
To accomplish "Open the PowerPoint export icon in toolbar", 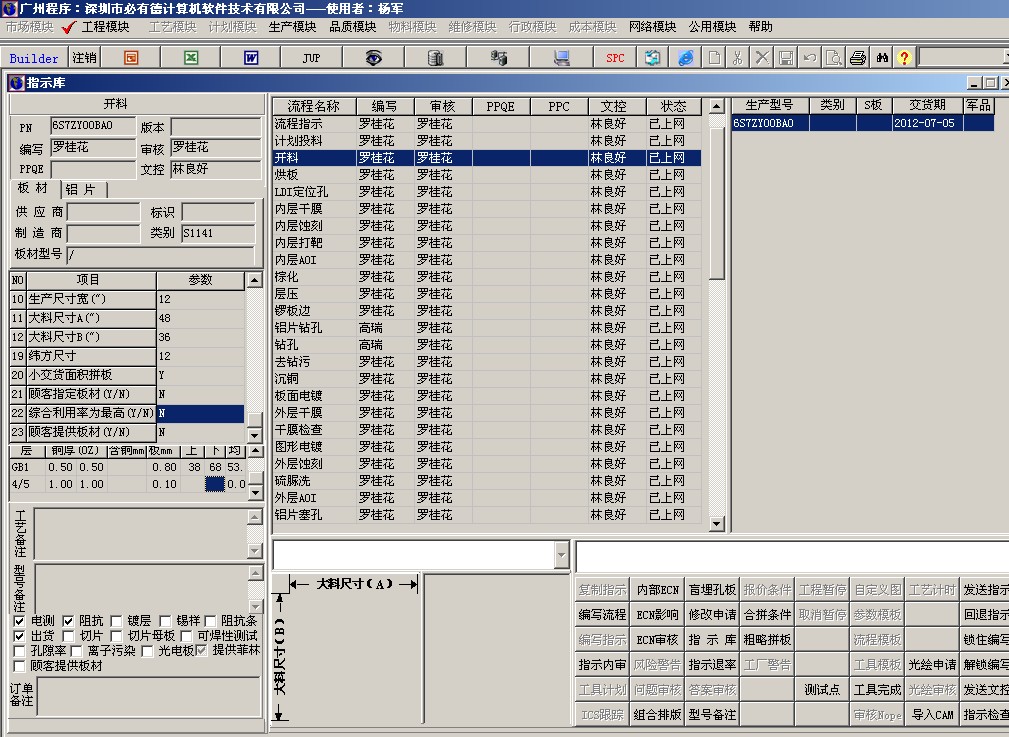I will click(x=131, y=58).
